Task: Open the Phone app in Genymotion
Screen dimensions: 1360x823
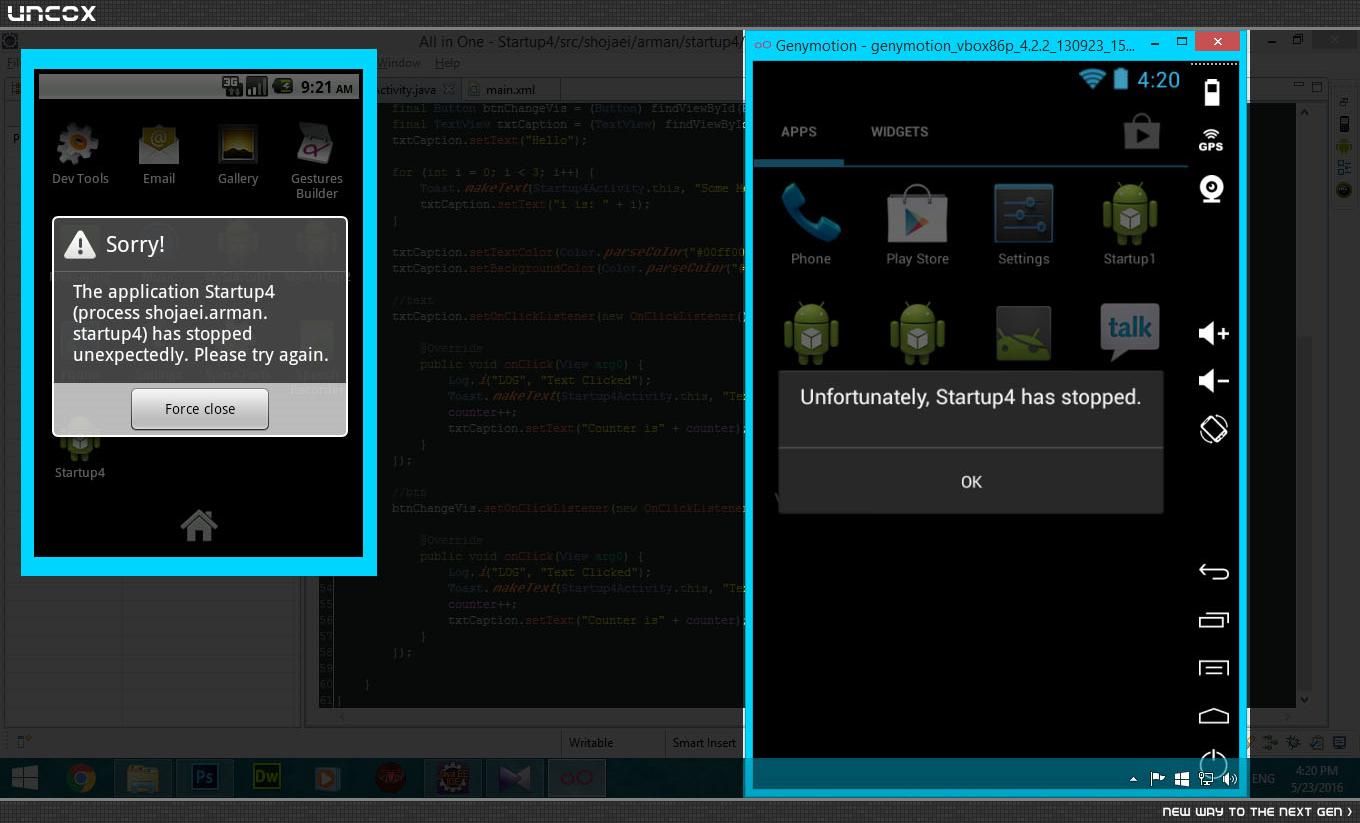Action: tap(811, 224)
